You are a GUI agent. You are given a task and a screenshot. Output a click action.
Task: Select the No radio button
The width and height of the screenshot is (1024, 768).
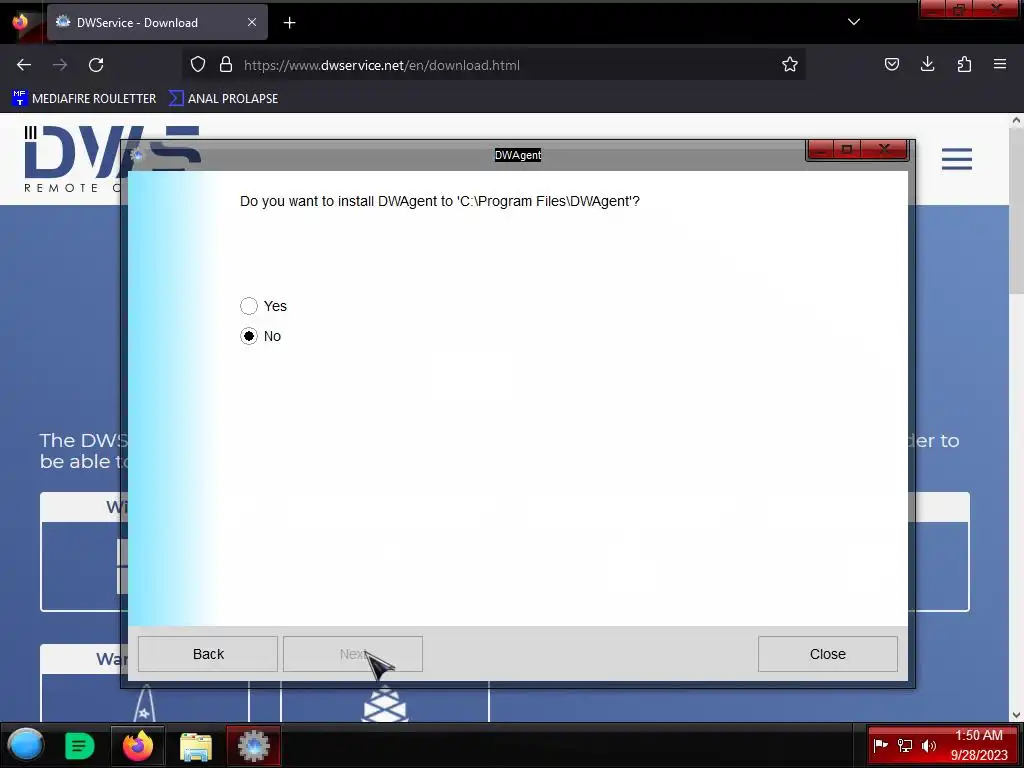[249, 336]
